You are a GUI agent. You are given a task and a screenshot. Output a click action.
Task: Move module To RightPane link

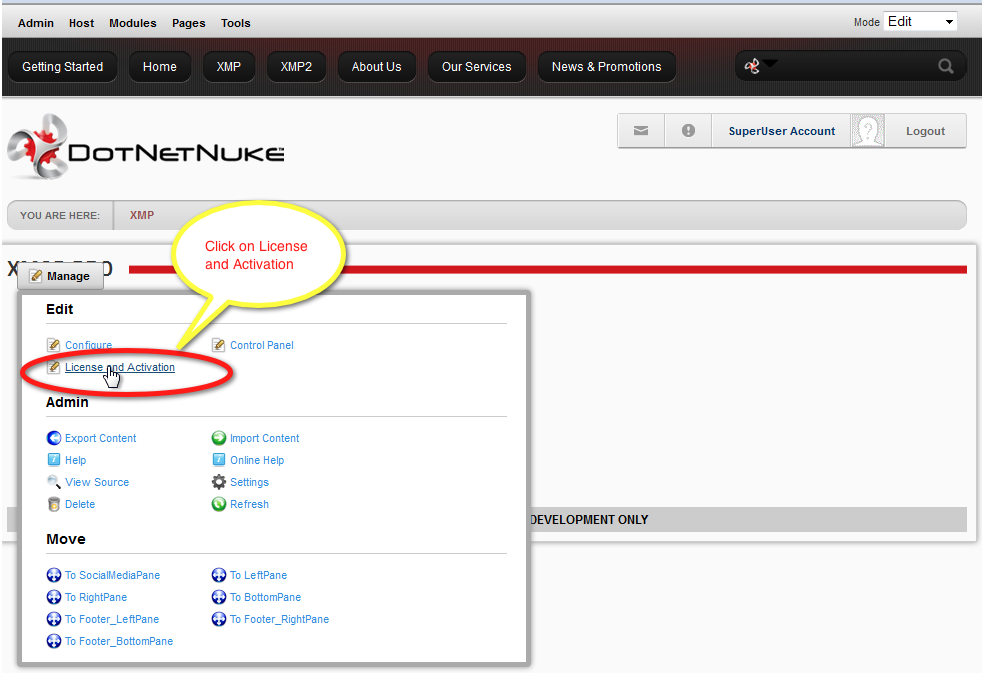(96, 597)
